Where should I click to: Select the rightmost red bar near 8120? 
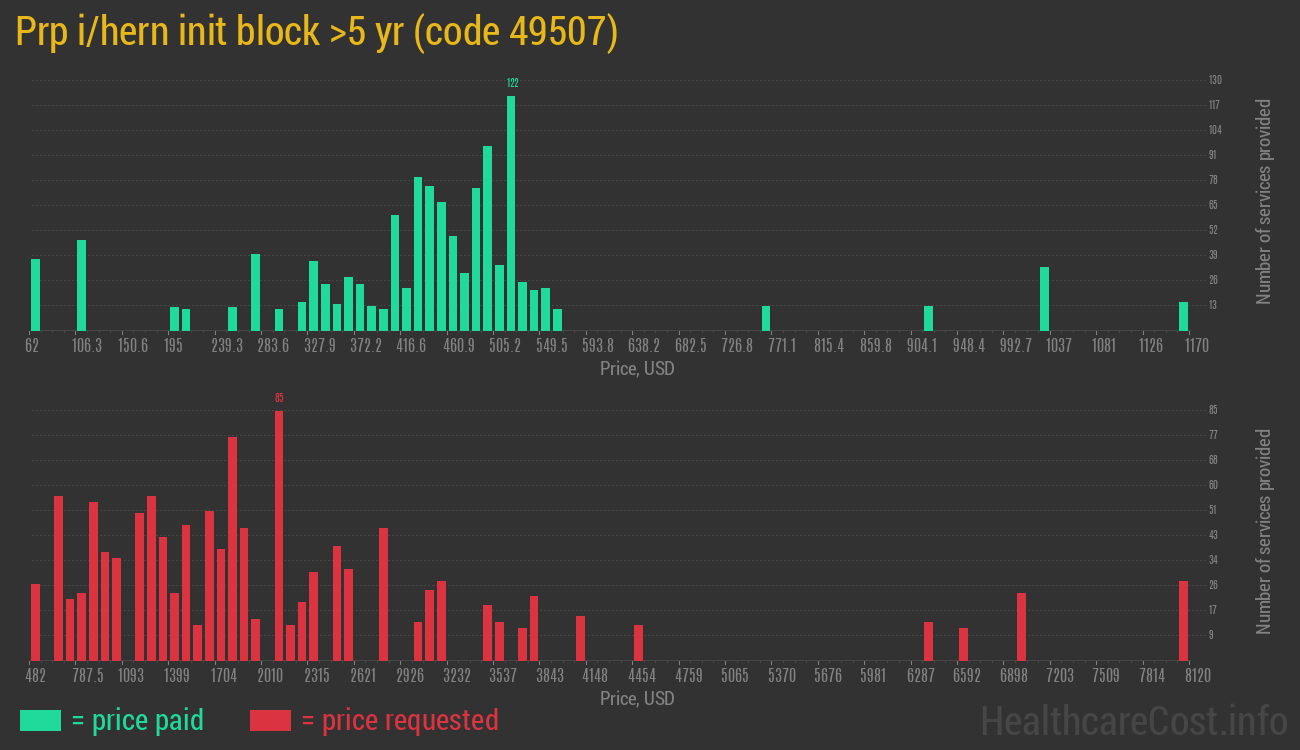point(1183,620)
